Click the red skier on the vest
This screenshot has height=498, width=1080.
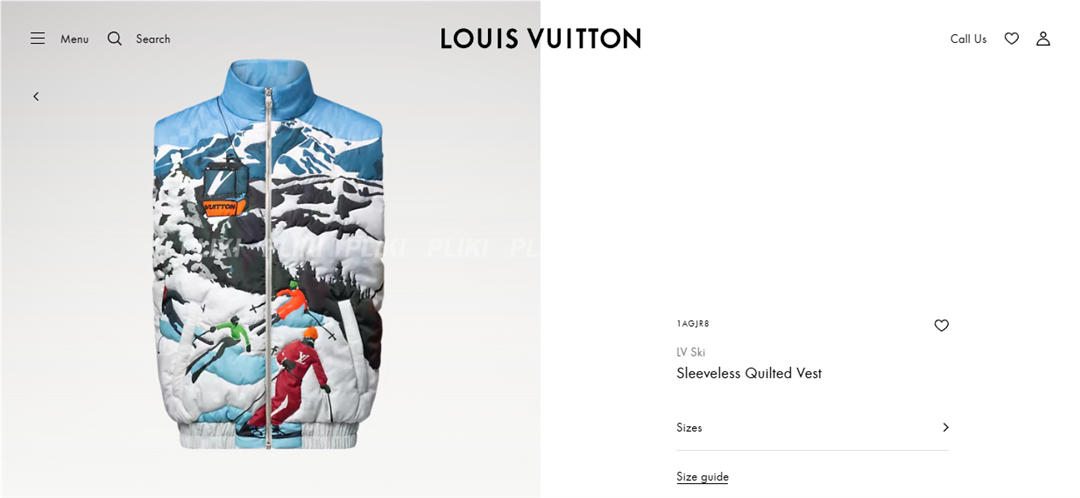(x=293, y=382)
